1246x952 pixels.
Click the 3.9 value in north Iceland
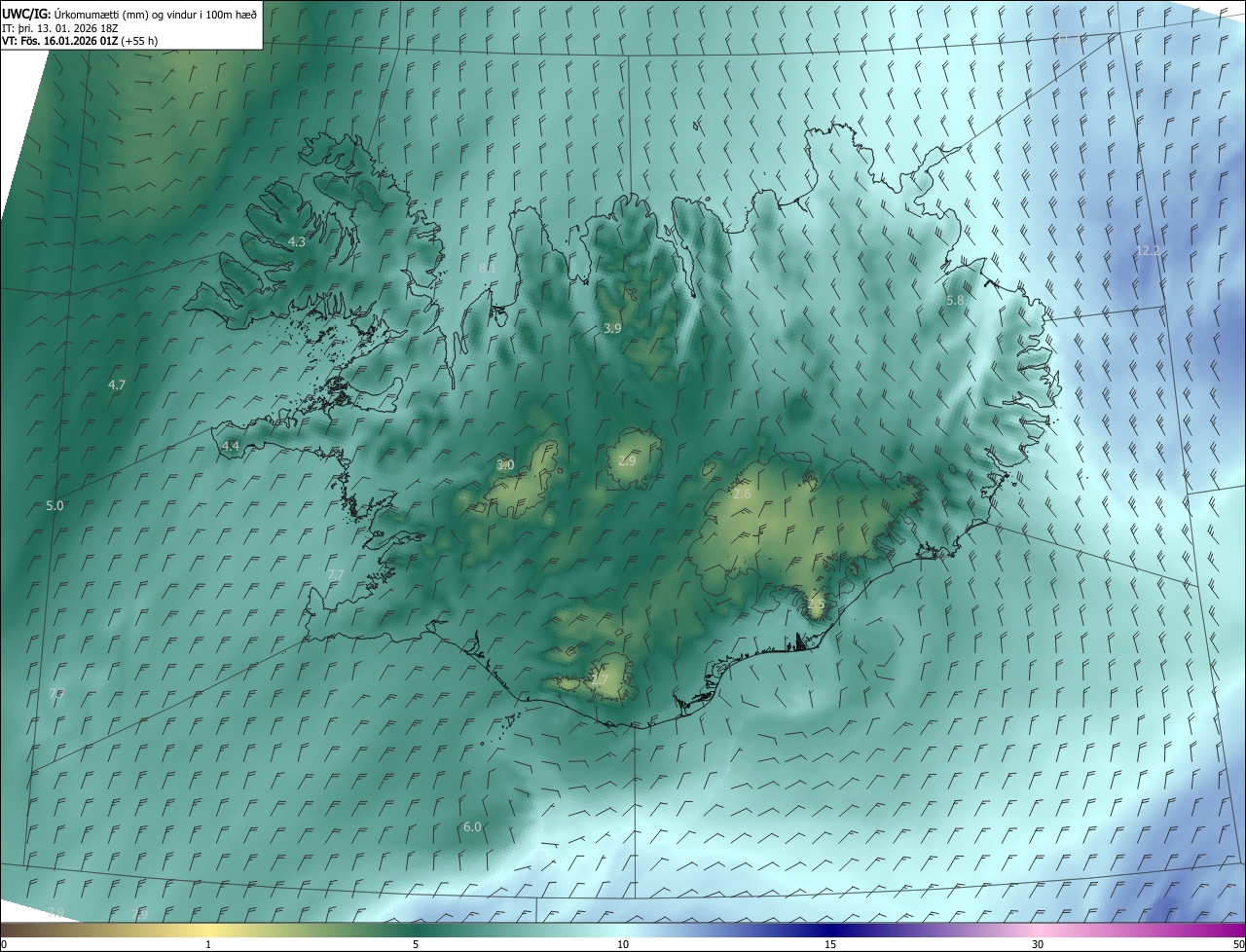coord(612,329)
